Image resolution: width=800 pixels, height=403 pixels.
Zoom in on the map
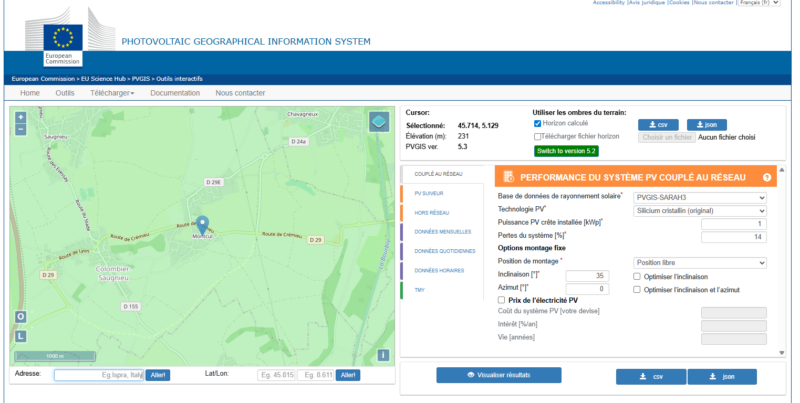(21, 117)
